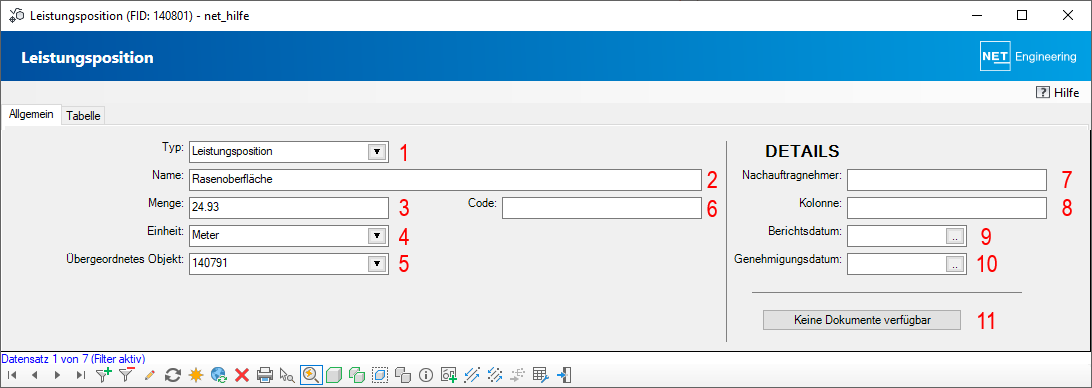Click into the Code input field
The width and height of the screenshot is (1092, 388).
[x=601, y=208]
